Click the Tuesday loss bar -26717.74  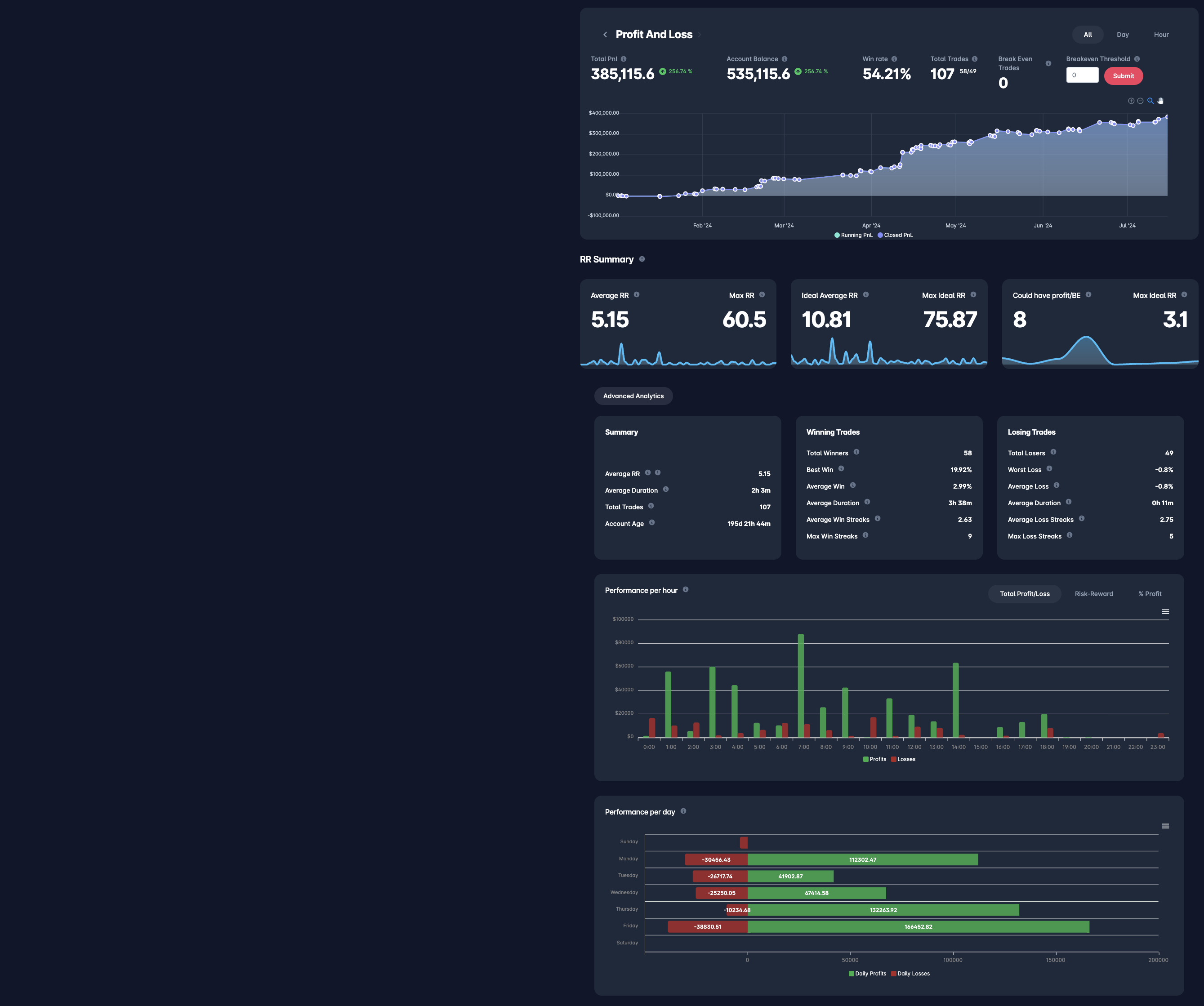(720, 877)
